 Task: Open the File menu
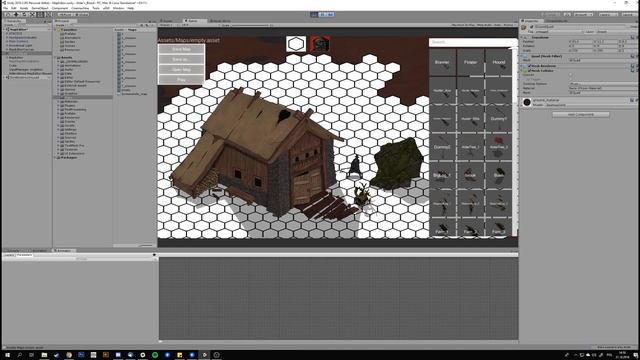point(6,8)
